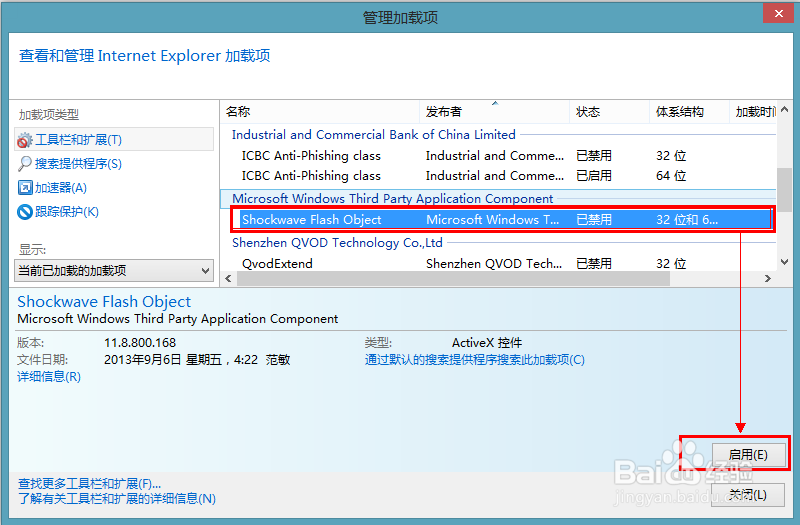800x525 pixels.
Task: Close the 管理加载项 window with red X
Action: [x=779, y=14]
